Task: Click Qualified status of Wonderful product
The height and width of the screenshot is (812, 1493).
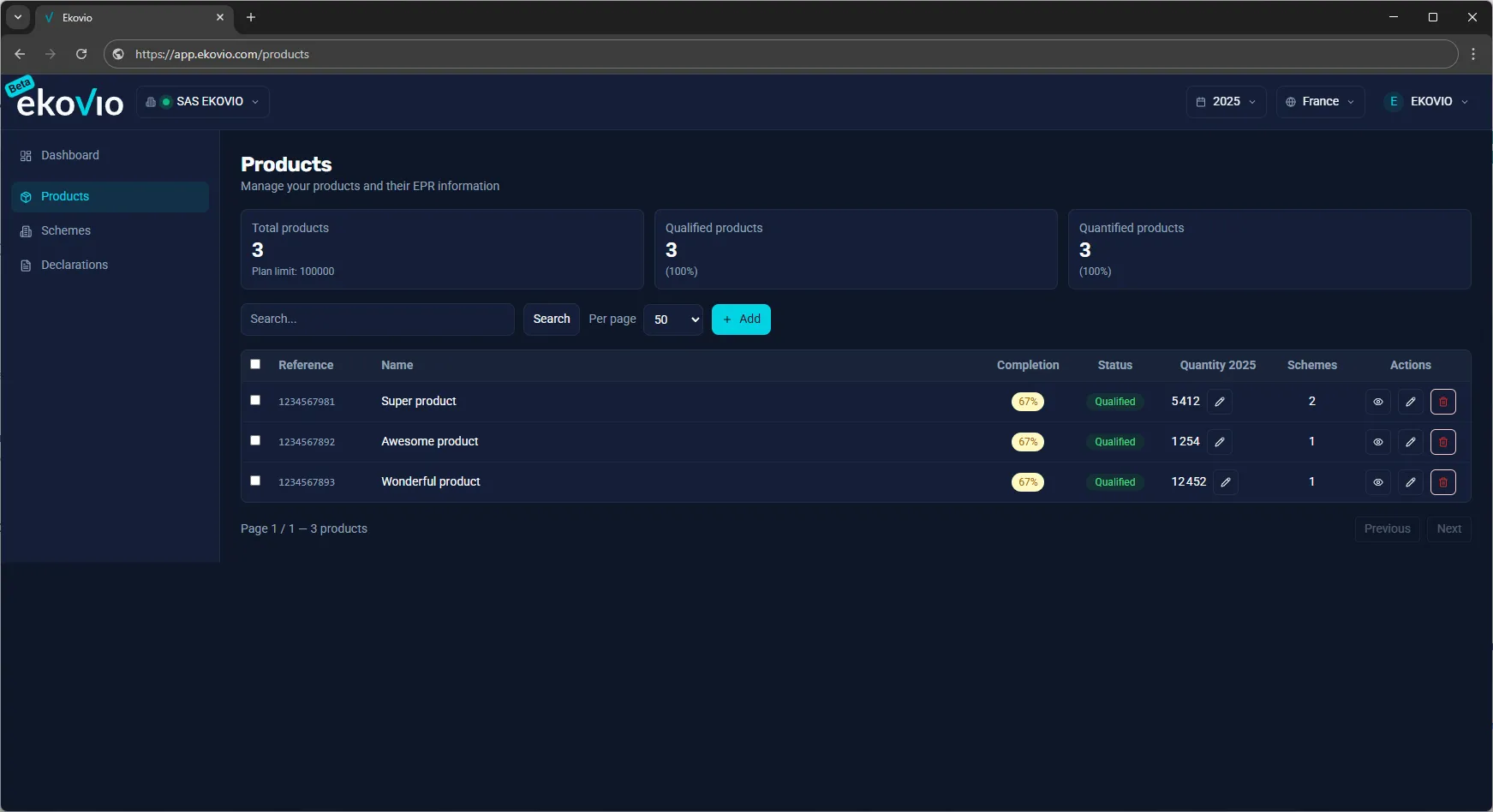Action: coord(1115,482)
